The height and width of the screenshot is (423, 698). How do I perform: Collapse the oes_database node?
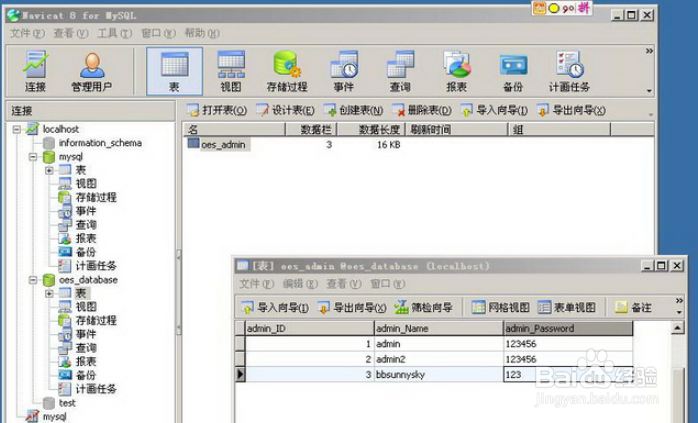(x=33, y=281)
